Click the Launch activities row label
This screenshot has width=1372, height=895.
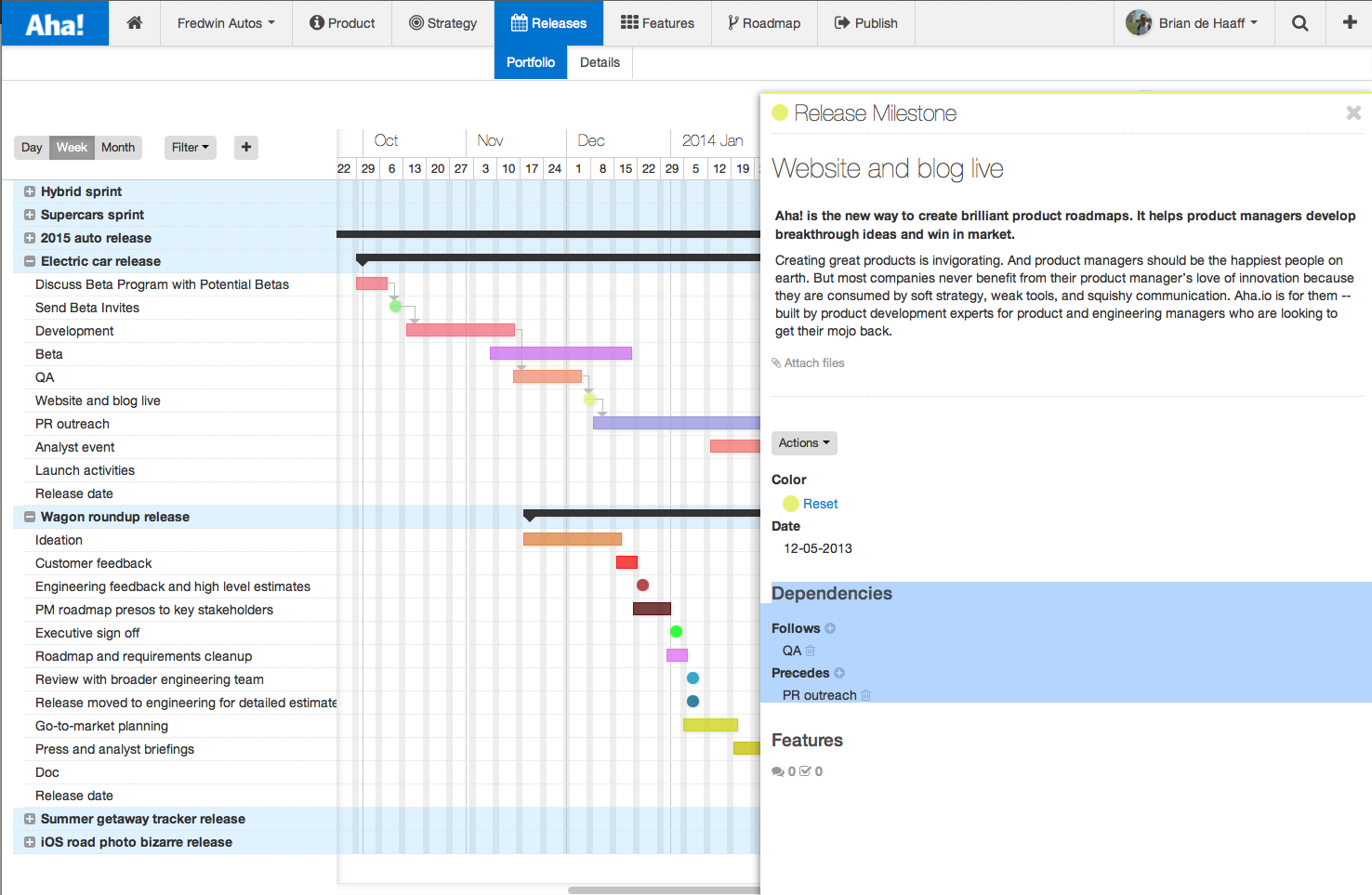click(85, 470)
